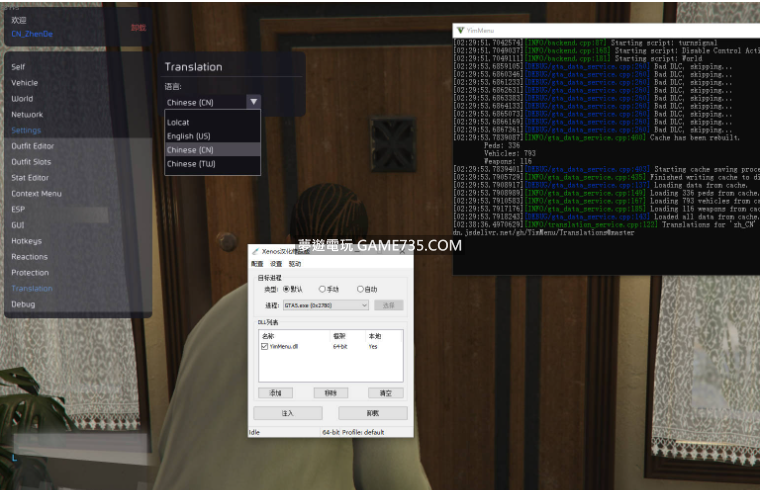Click the Yes cell of YimMenu.dll

click(373, 347)
